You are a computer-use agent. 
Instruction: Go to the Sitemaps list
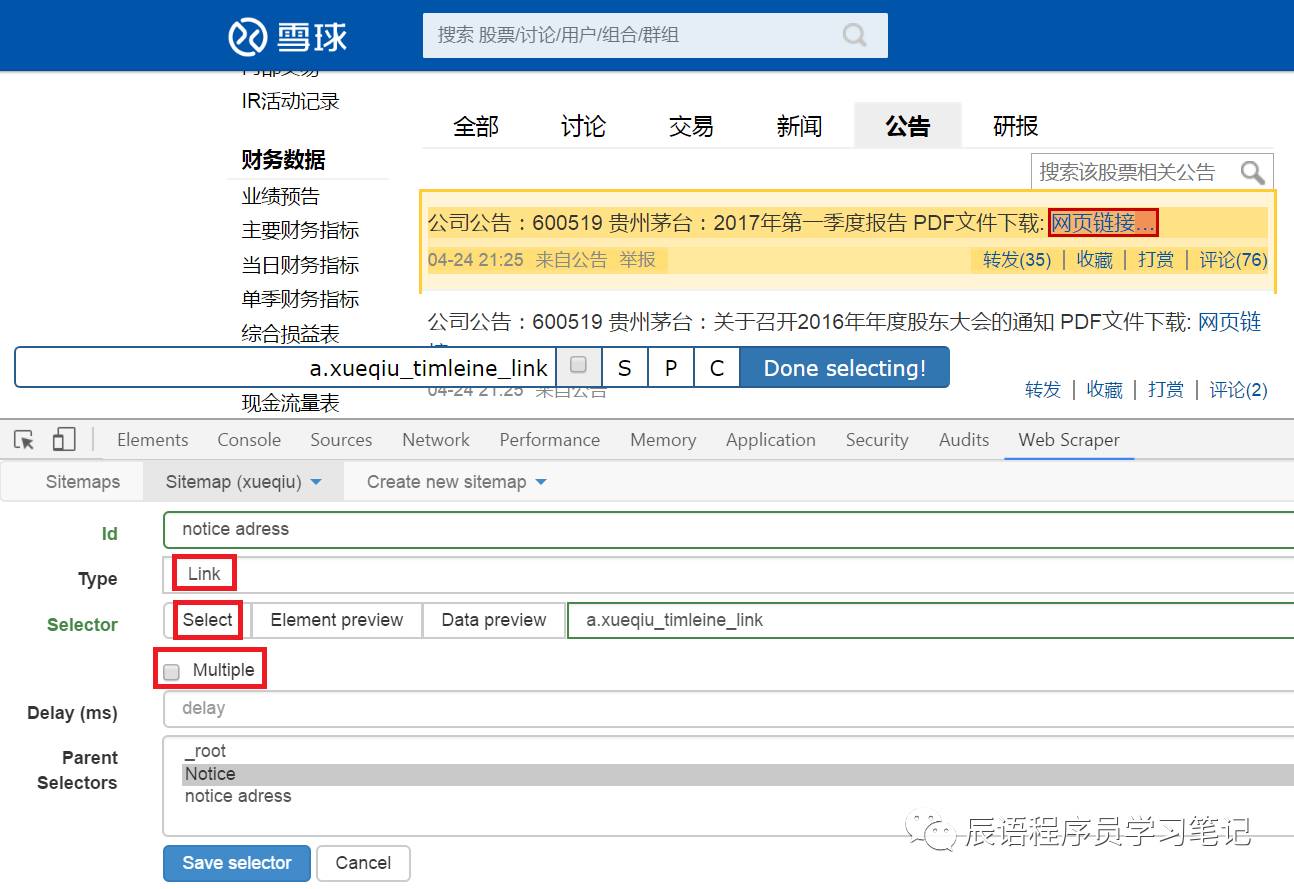[83, 482]
